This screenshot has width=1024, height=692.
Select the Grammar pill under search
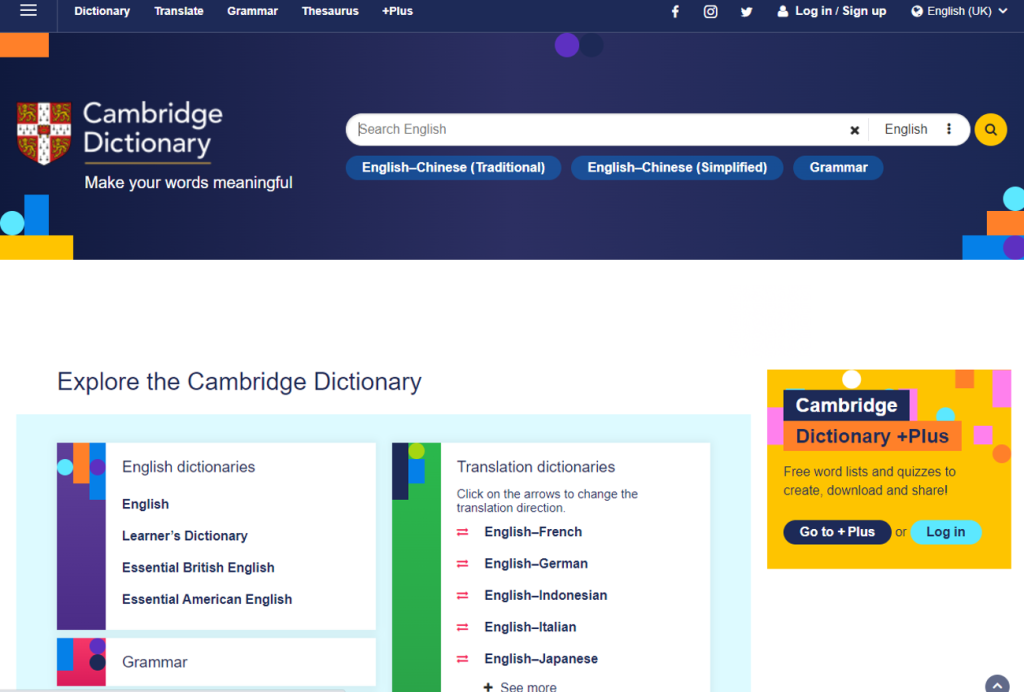click(839, 168)
